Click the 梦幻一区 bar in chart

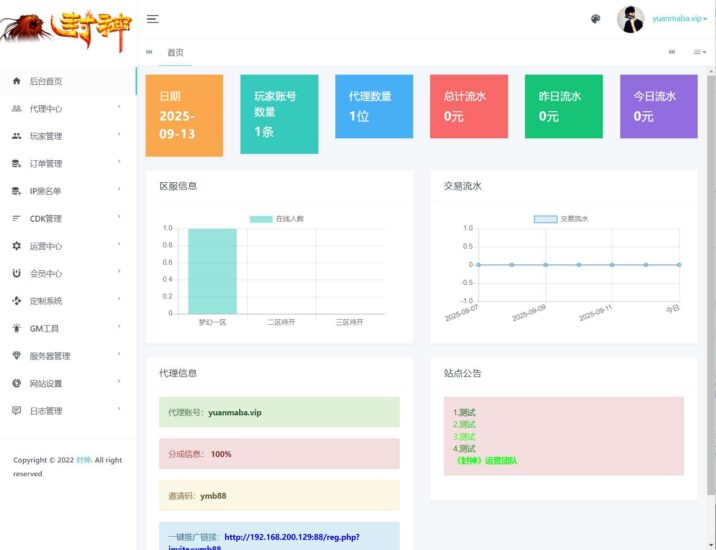pyautogui.click(x=212, y=271)
